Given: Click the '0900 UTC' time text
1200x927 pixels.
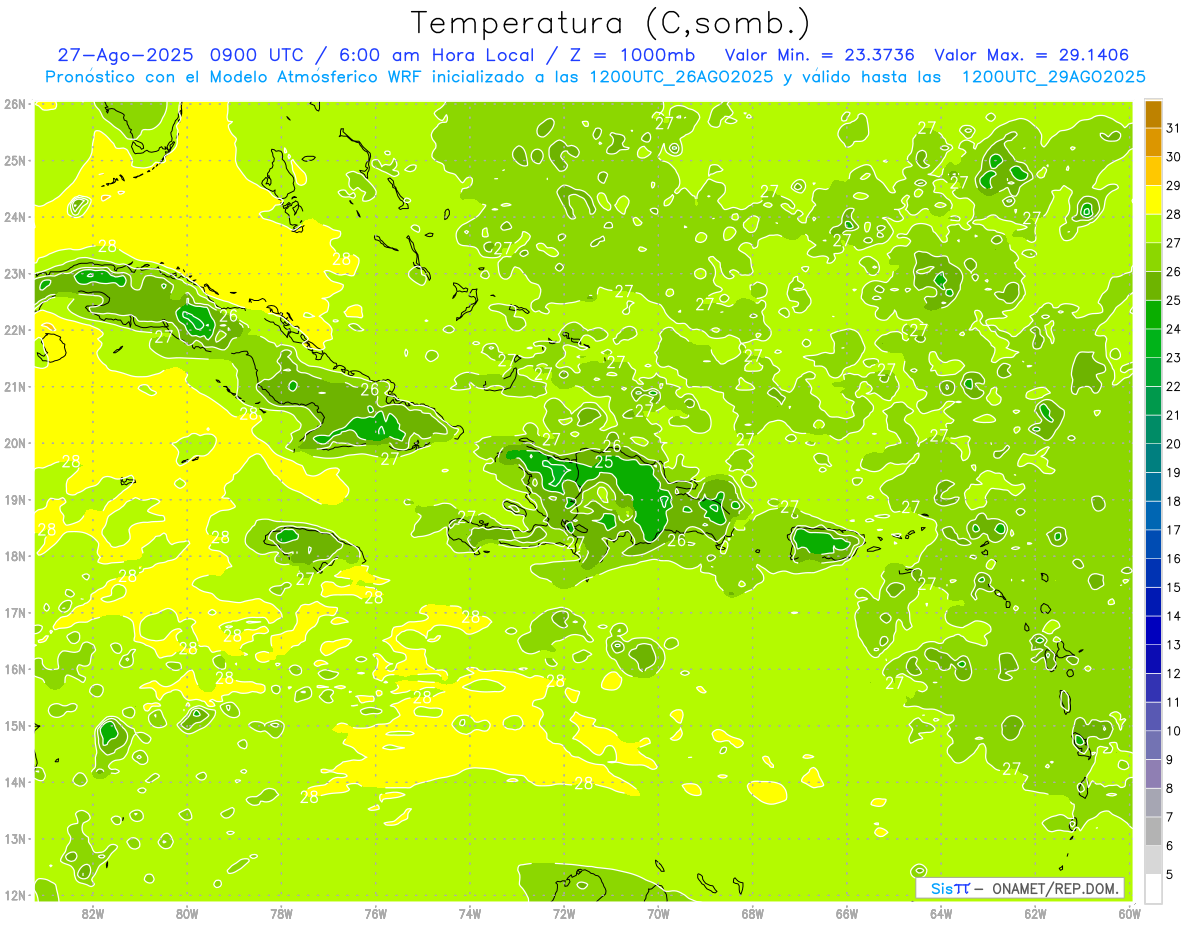Looking at the screenshot, I should click(258, 55).
